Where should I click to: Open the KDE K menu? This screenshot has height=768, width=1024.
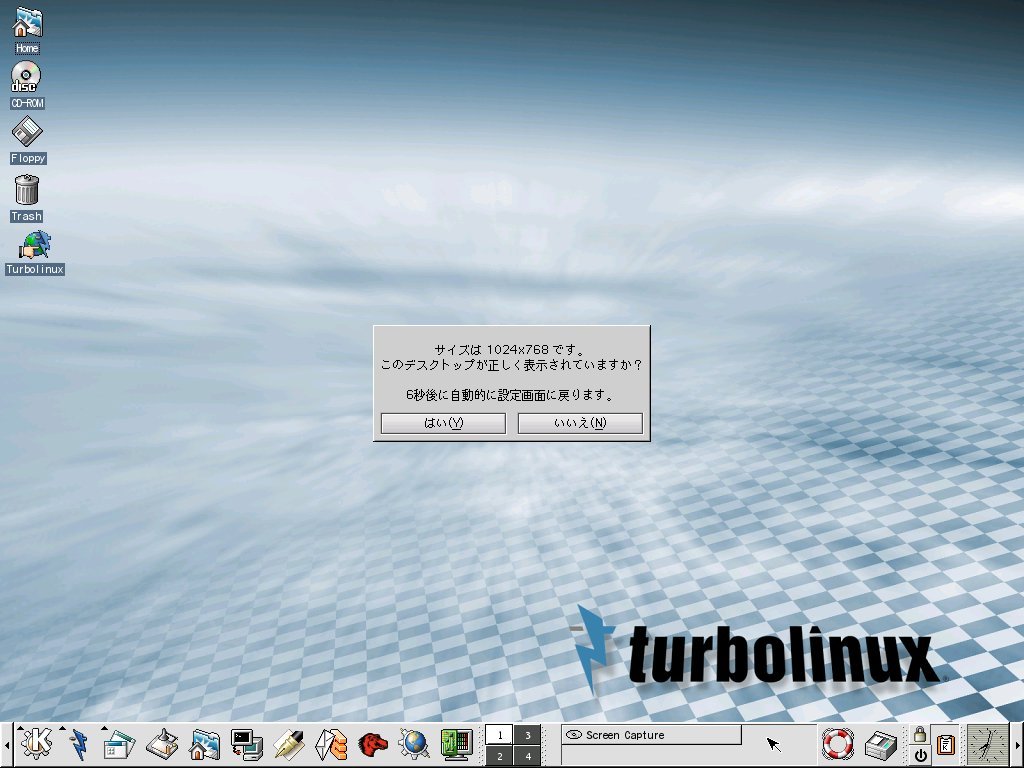click(x=36, y=743)
